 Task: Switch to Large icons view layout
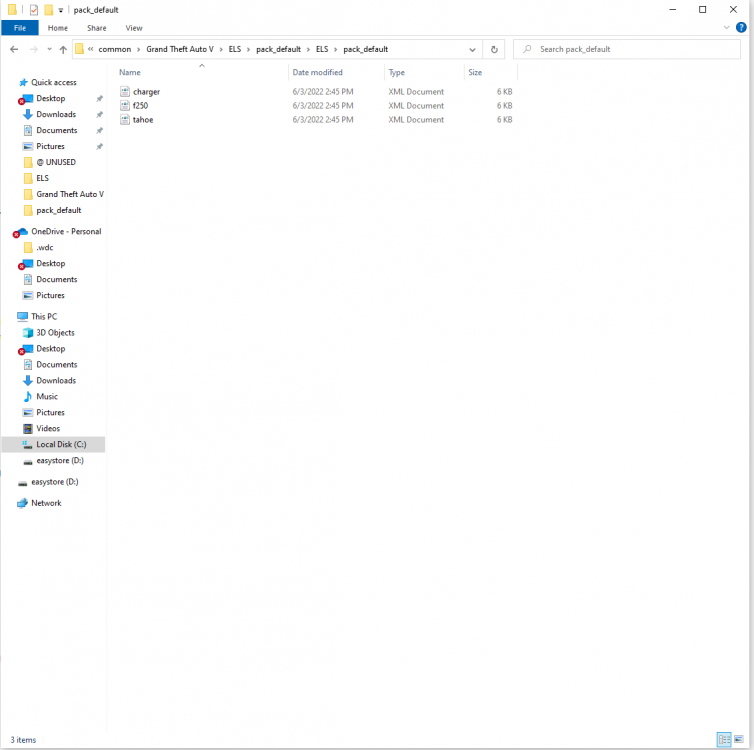(x=739, y=739)
